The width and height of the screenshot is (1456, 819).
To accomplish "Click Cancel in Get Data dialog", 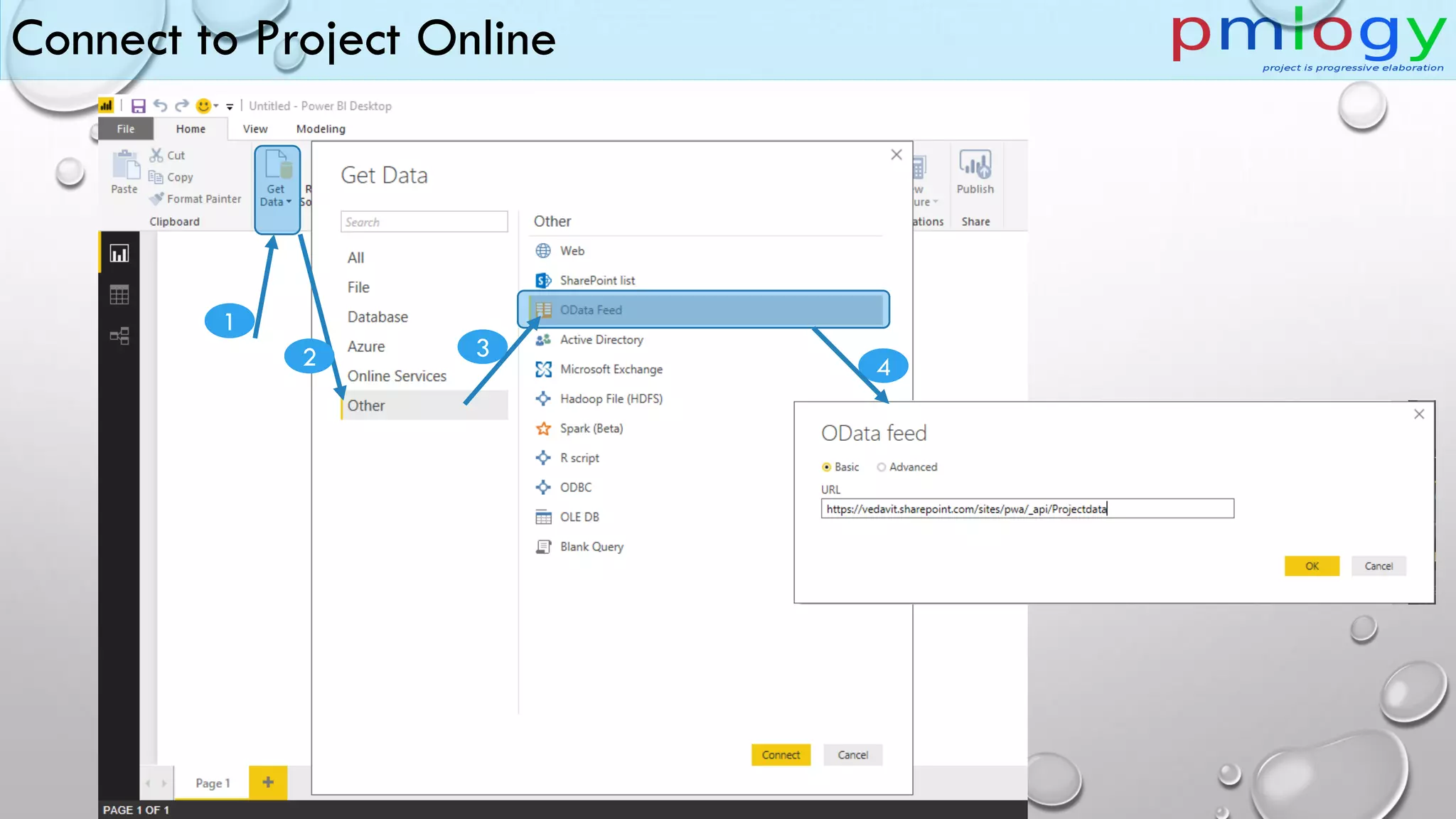I will (852, 755).
